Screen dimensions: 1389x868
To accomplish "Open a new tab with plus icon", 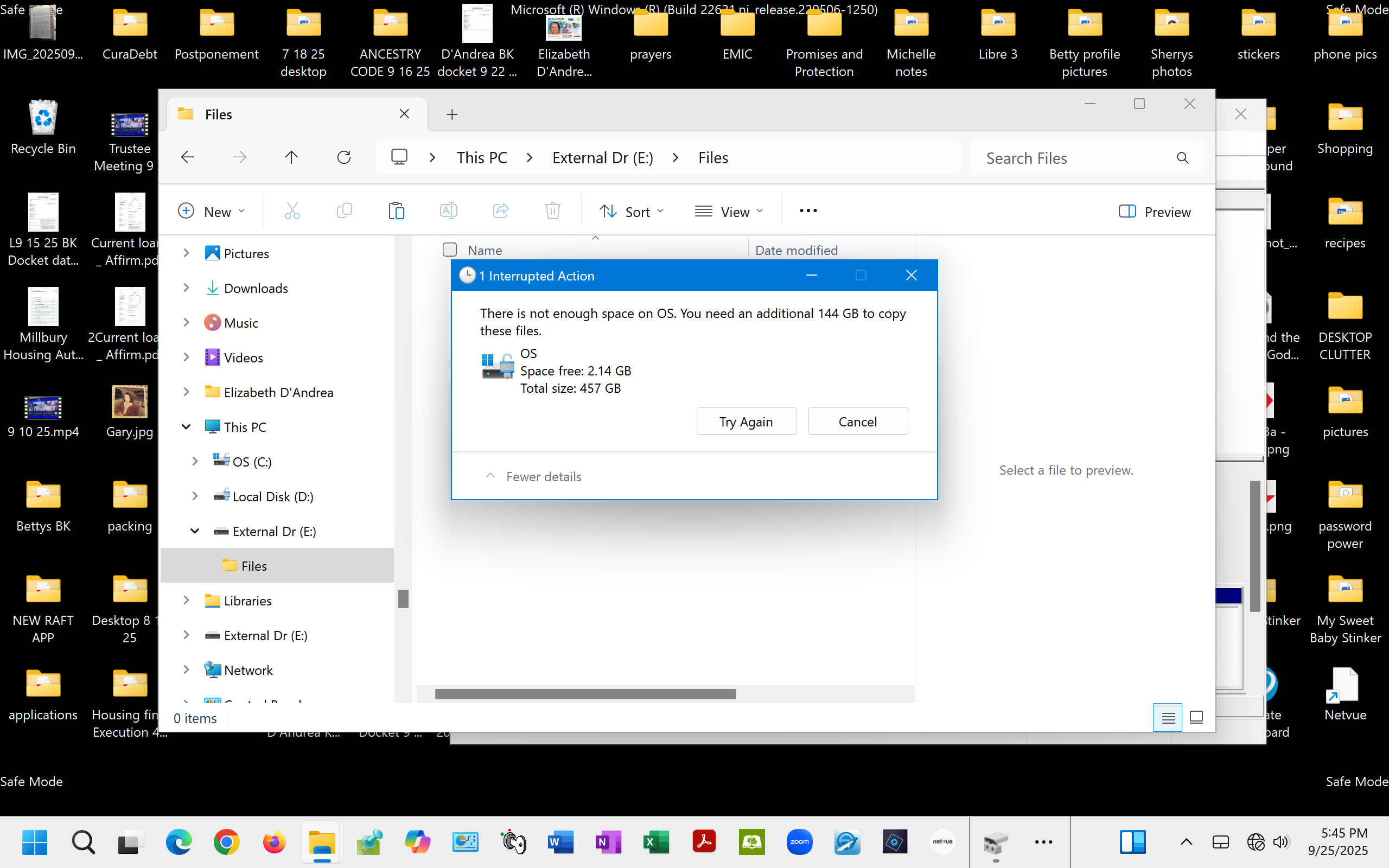I will click(453, 115).
